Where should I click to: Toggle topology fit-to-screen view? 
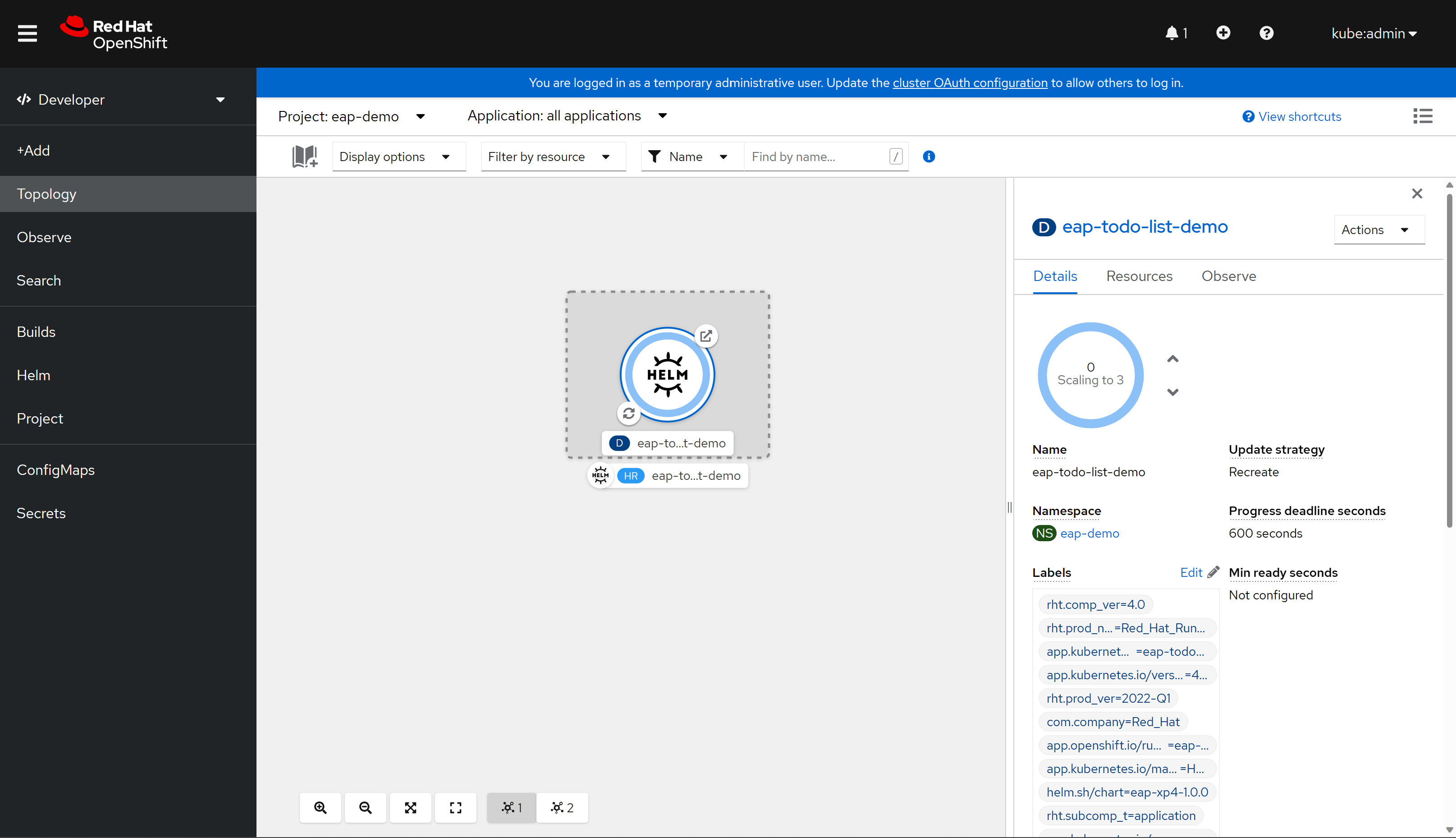(411, 808)
